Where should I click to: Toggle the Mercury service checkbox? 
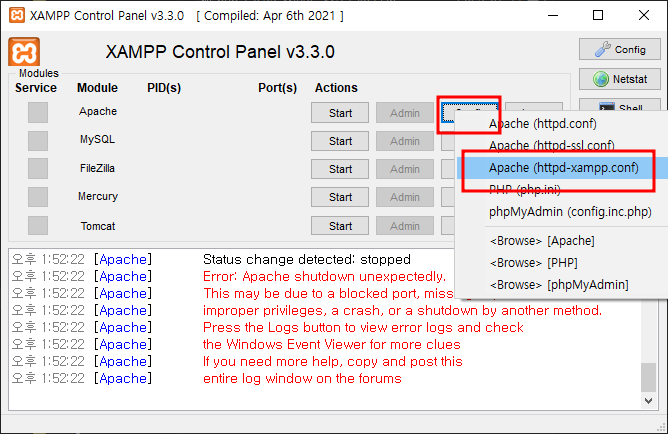38,197
